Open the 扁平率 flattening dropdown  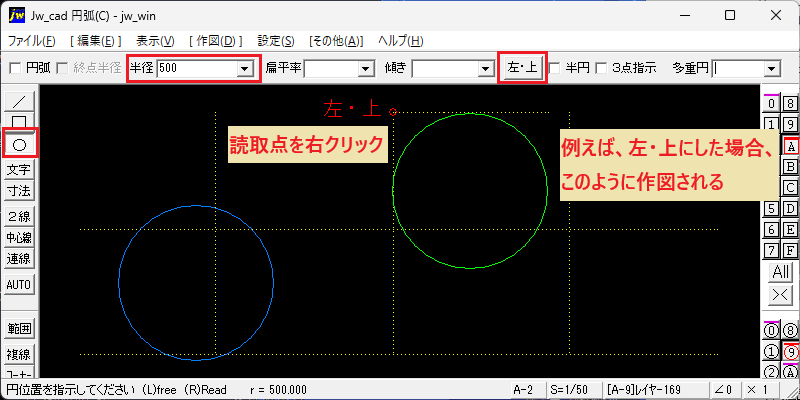click(365, 68)
